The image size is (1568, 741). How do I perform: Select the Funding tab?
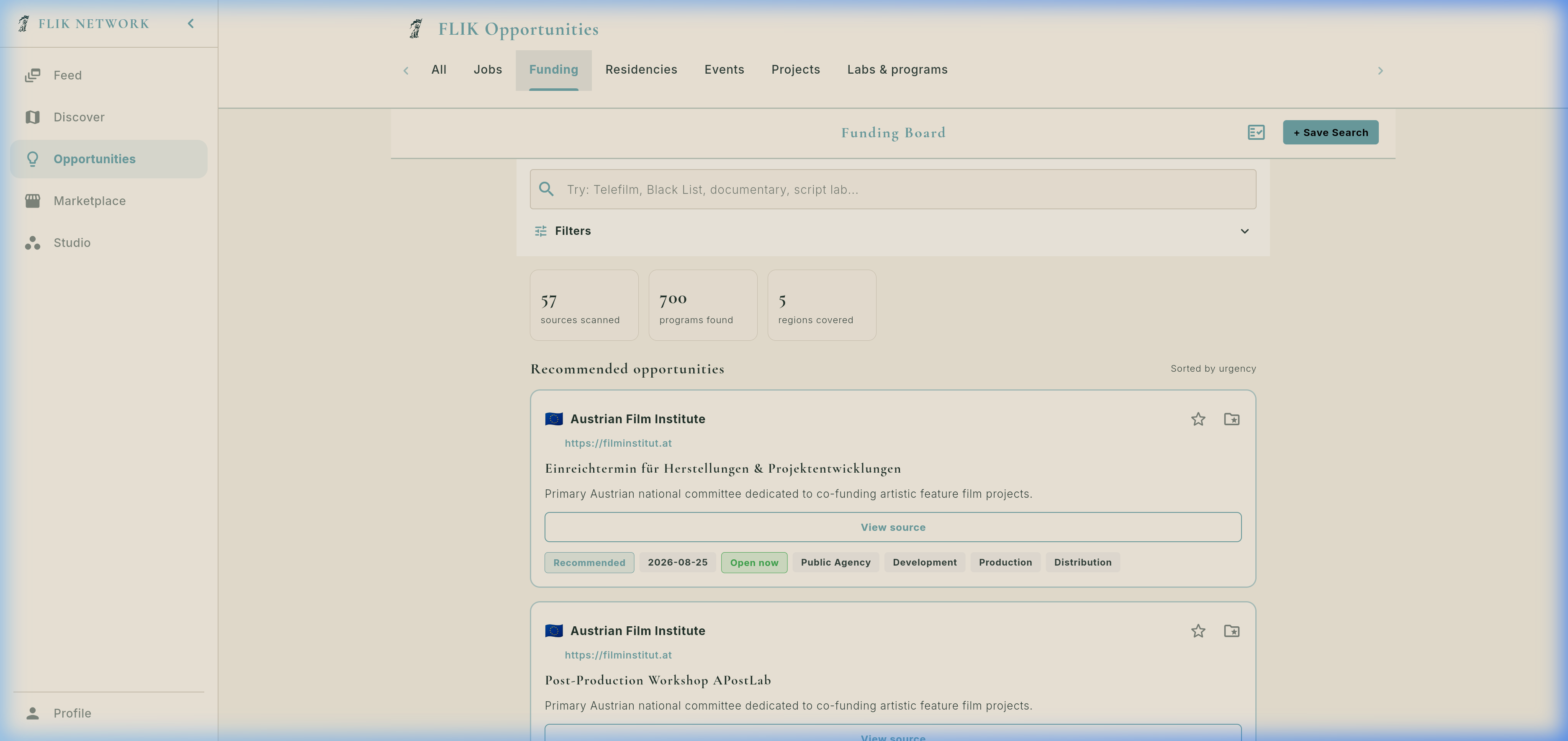point(553,70)
